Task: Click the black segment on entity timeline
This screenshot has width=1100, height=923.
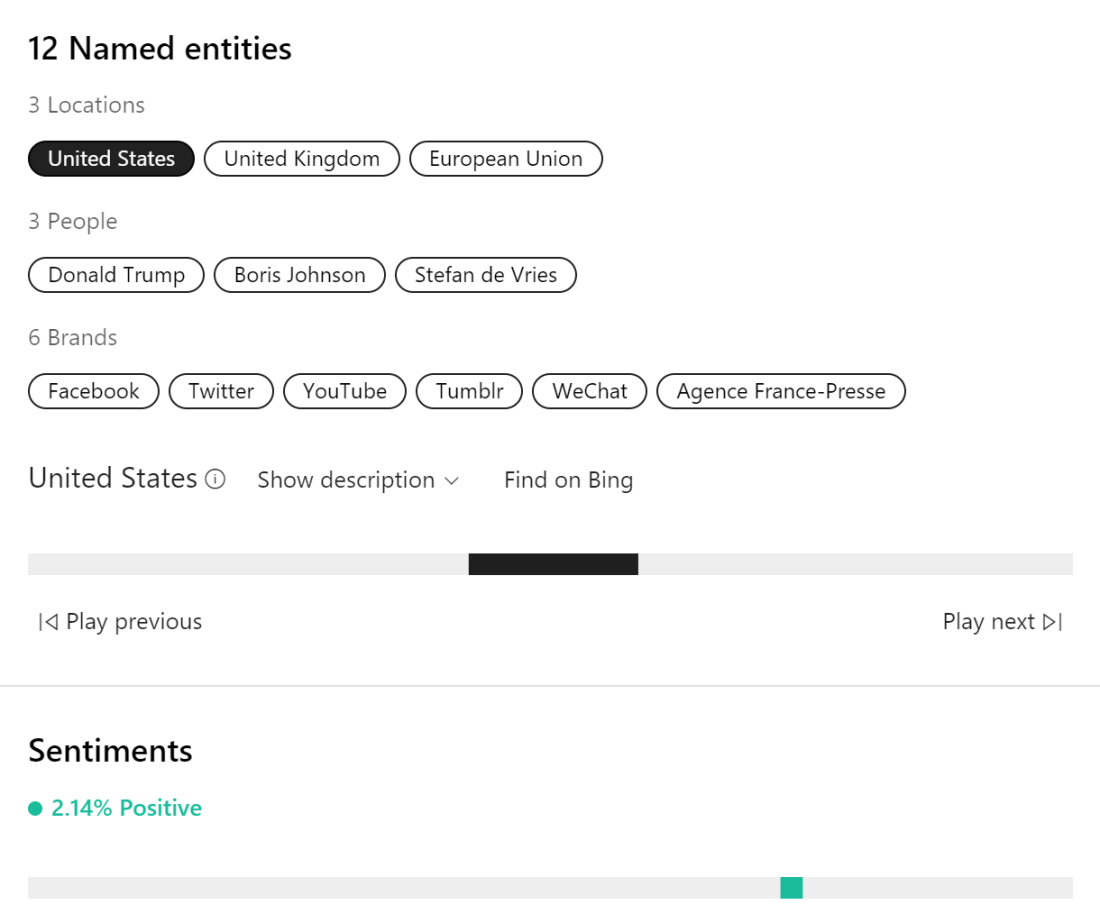Action: click(x=553, y=564)
